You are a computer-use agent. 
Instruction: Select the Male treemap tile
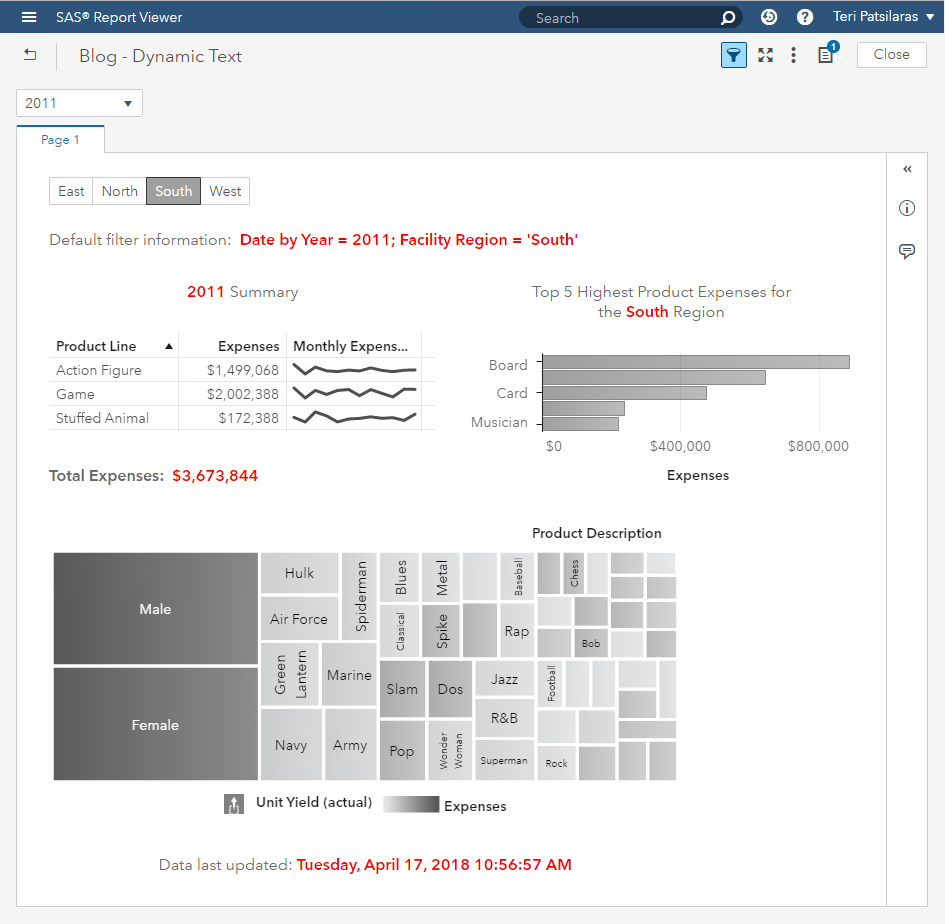tap(155, 609)
